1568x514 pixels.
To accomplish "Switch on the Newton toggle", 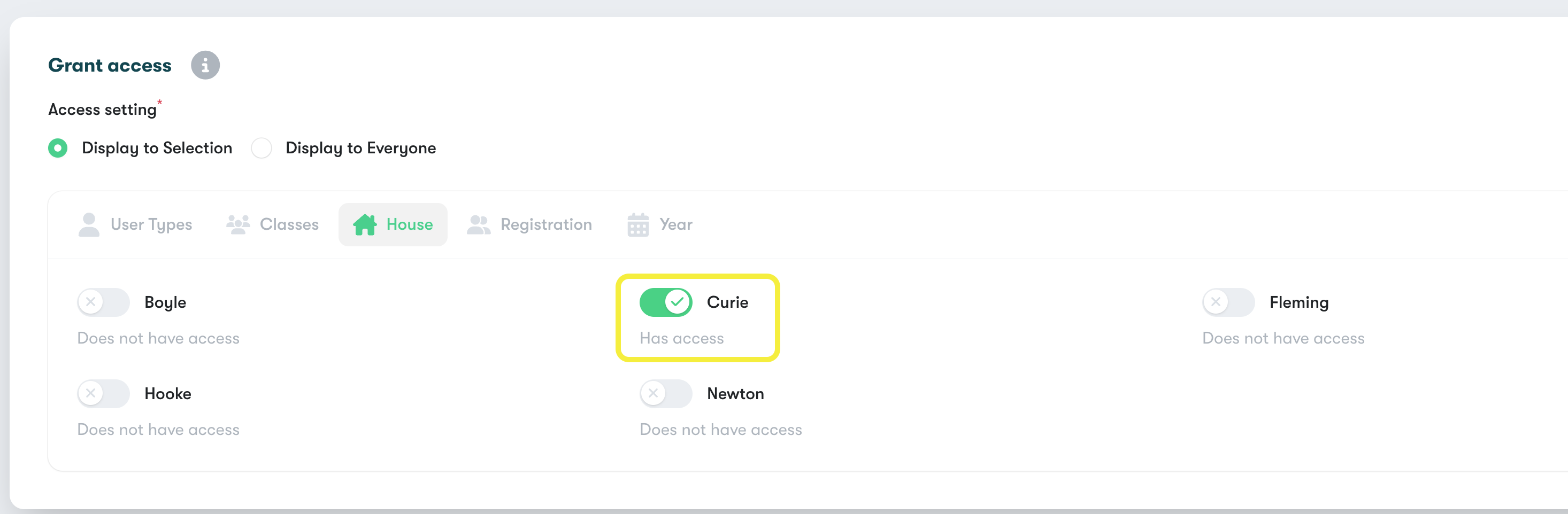I will point(666,394).
